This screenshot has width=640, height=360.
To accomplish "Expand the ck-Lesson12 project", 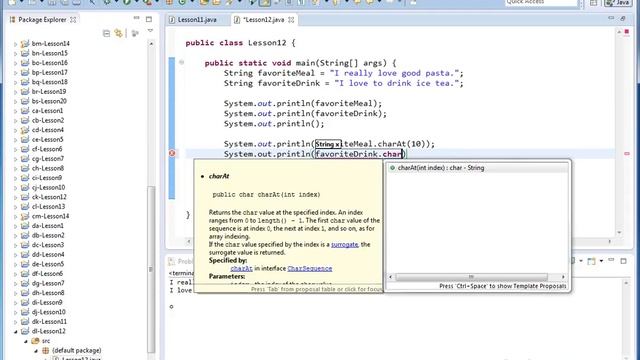I will tap(16, 197).
